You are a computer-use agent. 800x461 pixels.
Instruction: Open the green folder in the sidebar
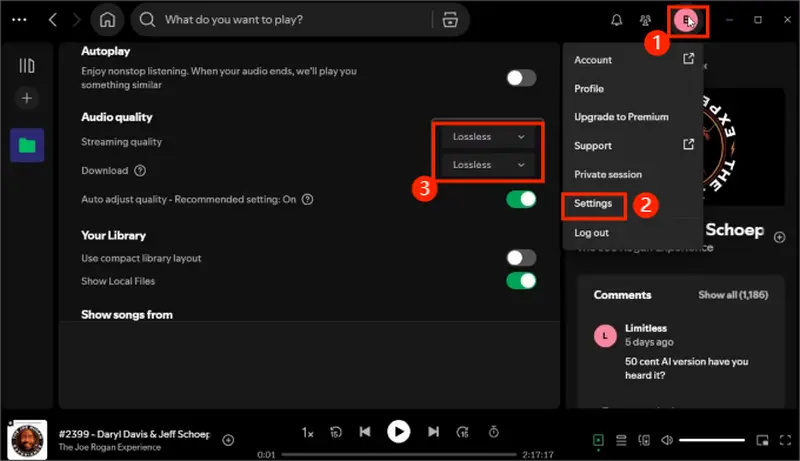pos(27,145)
